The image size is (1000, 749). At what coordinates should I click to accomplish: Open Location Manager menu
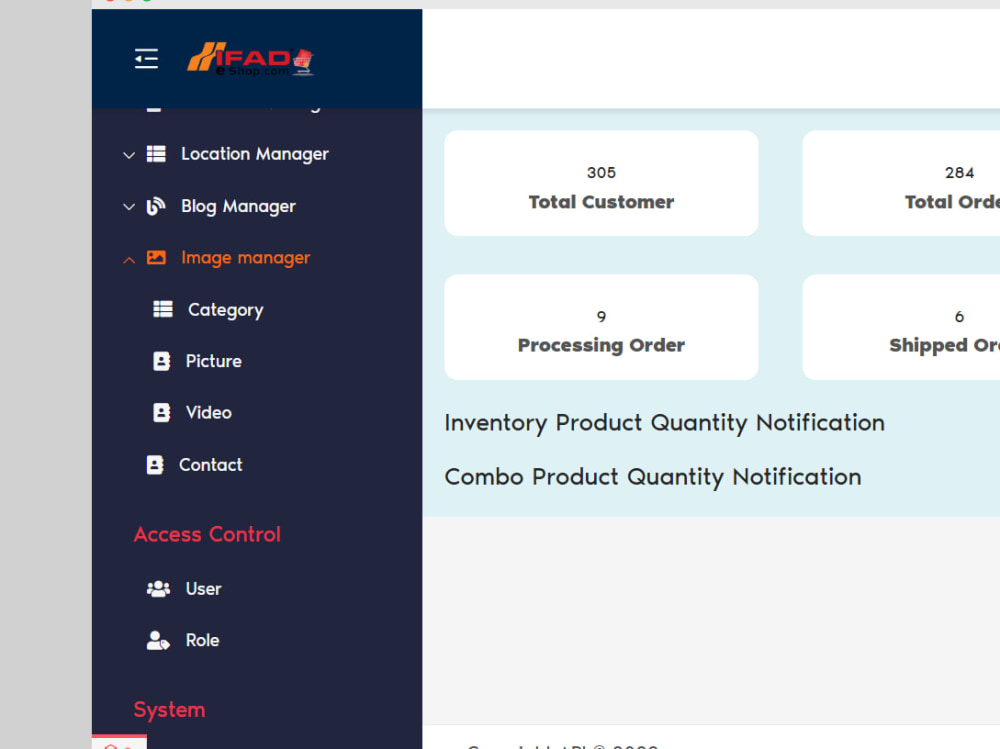(x=254, y=154)
